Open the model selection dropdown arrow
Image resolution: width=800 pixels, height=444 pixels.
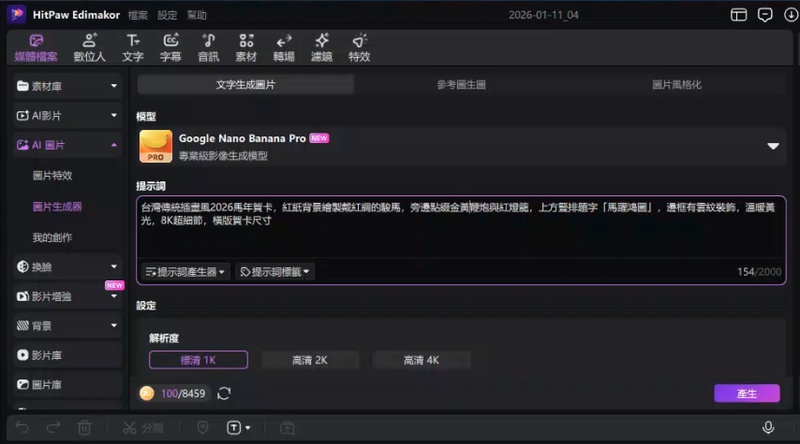[x=773, y=146]
